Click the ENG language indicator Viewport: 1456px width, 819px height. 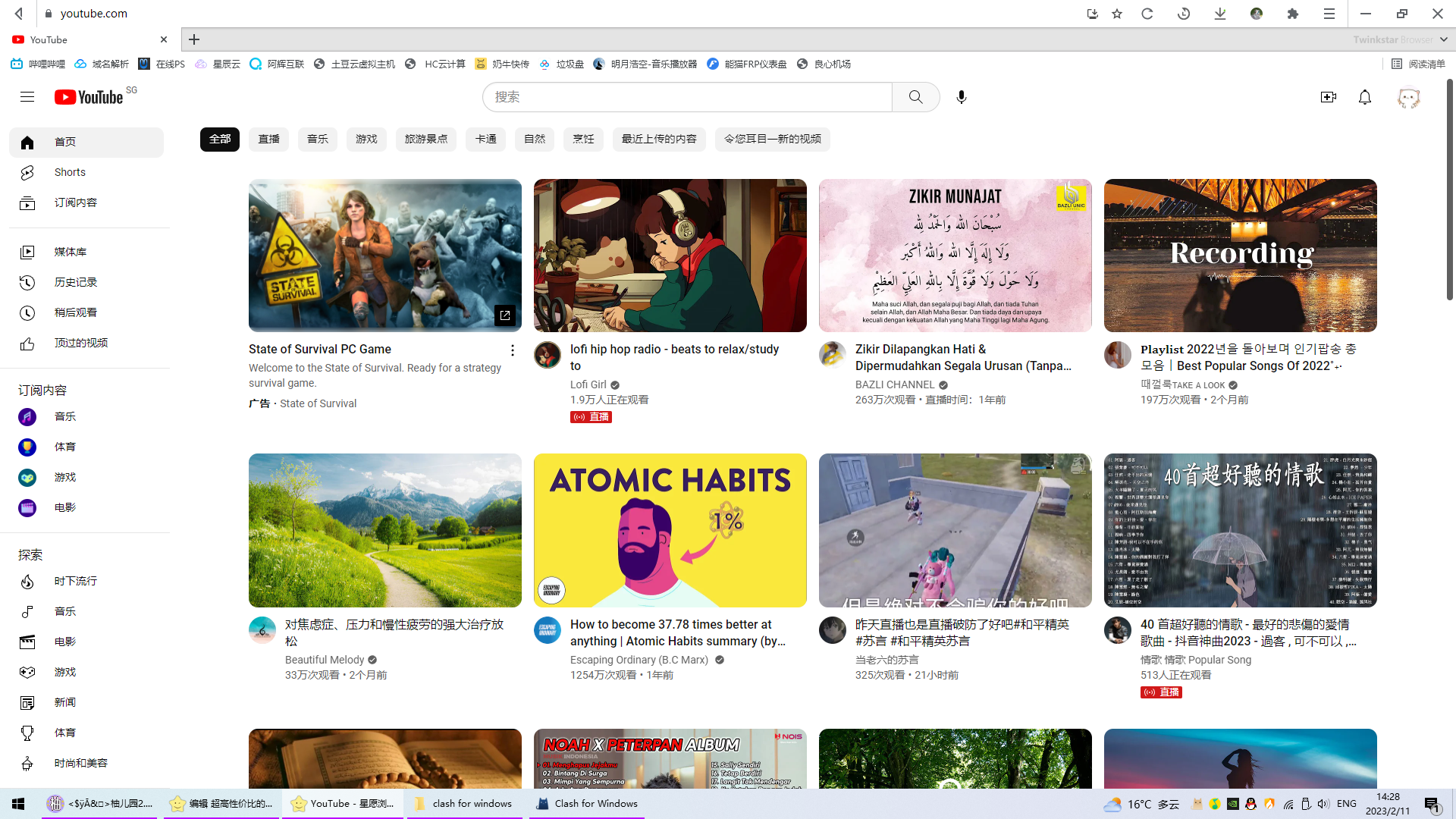(x=1347, y=804)
